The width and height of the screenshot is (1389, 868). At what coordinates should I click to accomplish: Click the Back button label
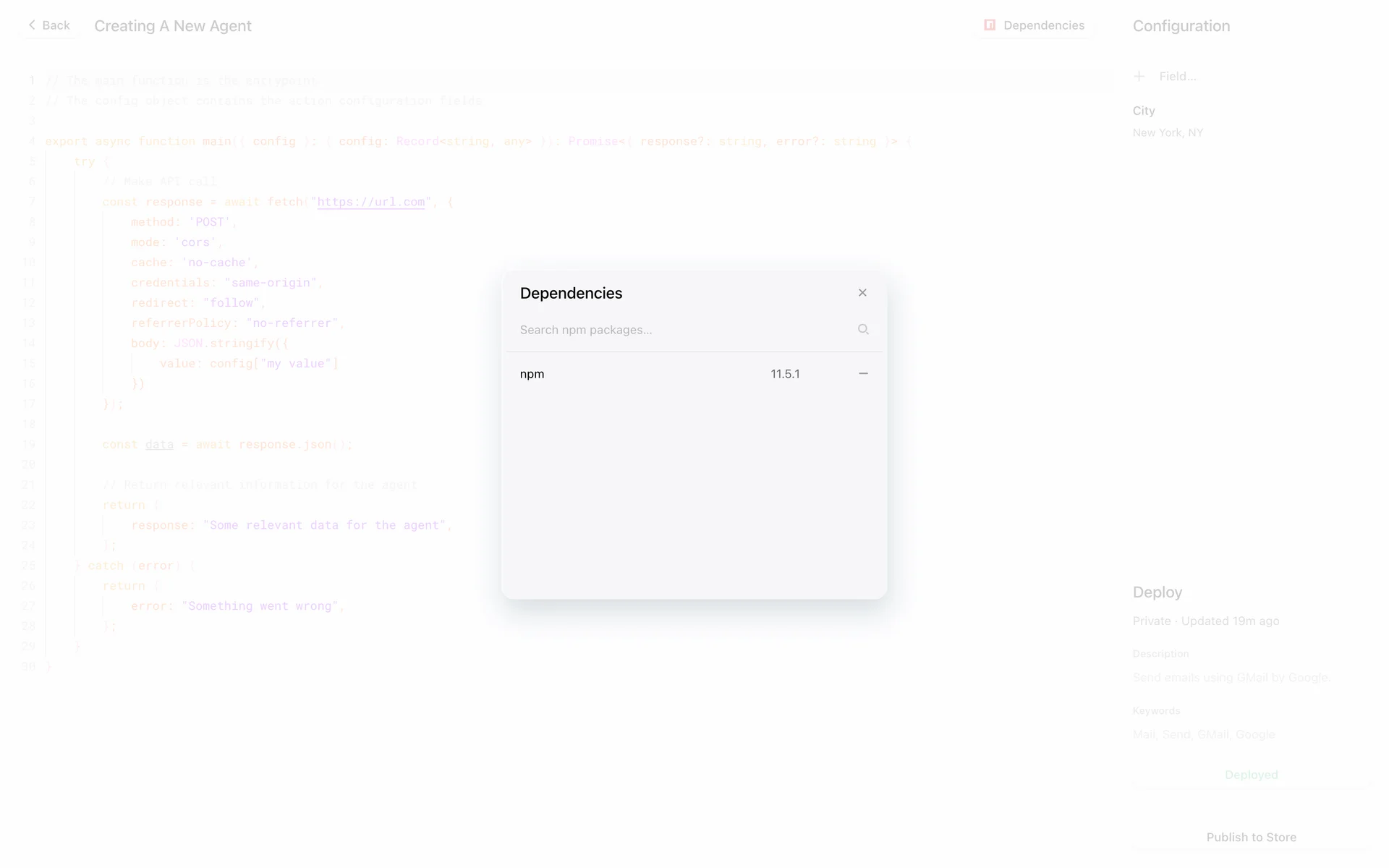coord(56,25)
